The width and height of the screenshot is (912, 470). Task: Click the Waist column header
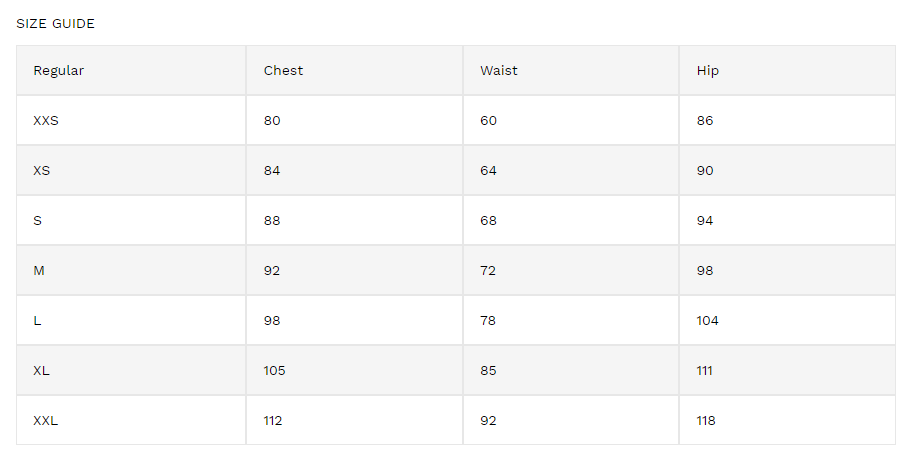click(x=498, y=71)
